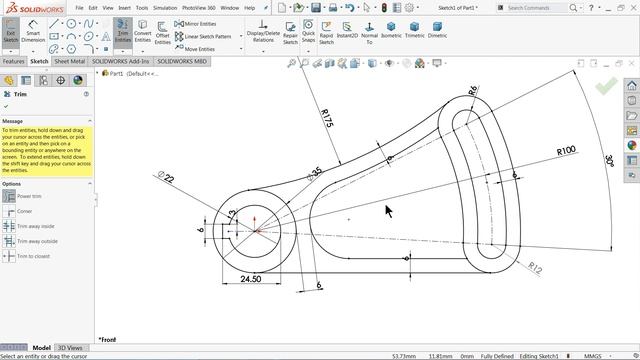Screen dimensions: 640x360
Task: Select Trim to closest option
Action: [x=26, y=256]
